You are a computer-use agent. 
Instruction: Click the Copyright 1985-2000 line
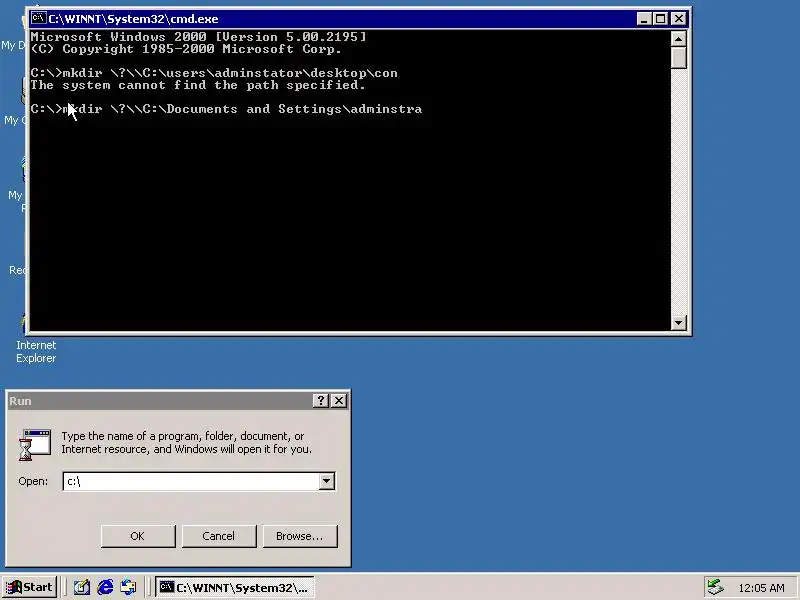tap(186, 49)
